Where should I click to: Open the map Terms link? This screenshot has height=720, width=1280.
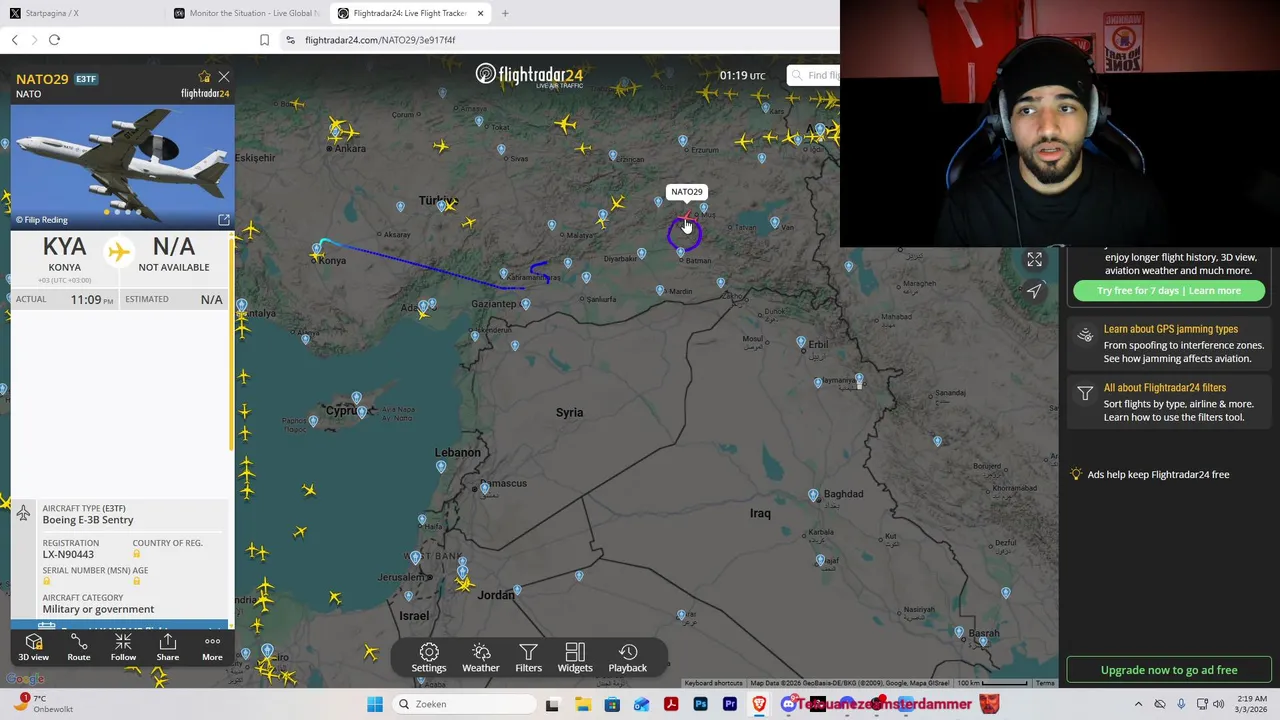click(1045, 683)
